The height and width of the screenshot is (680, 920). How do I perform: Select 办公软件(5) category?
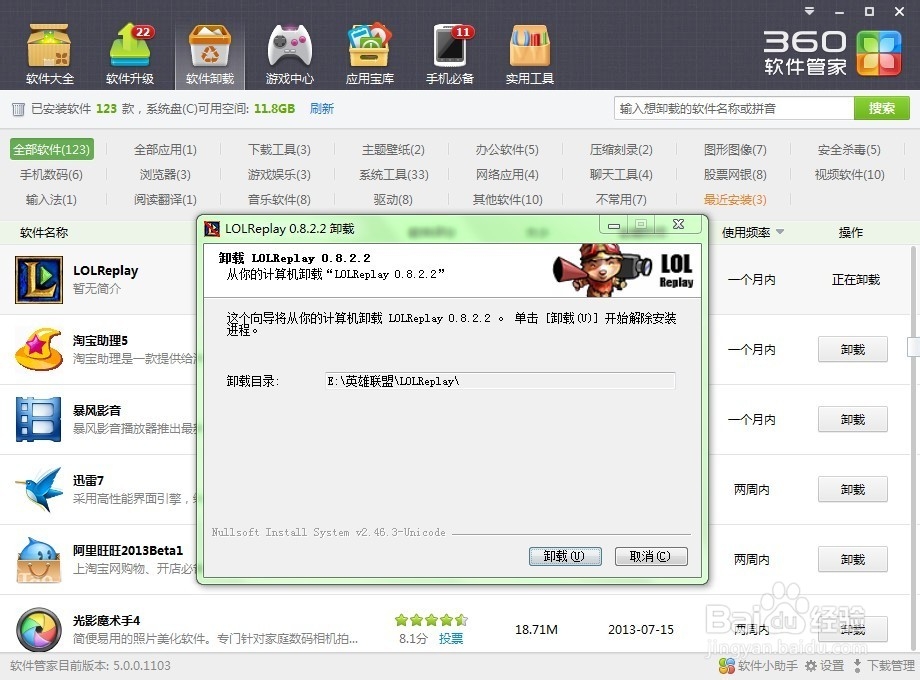pyautogui.click(x=507, y=150)
